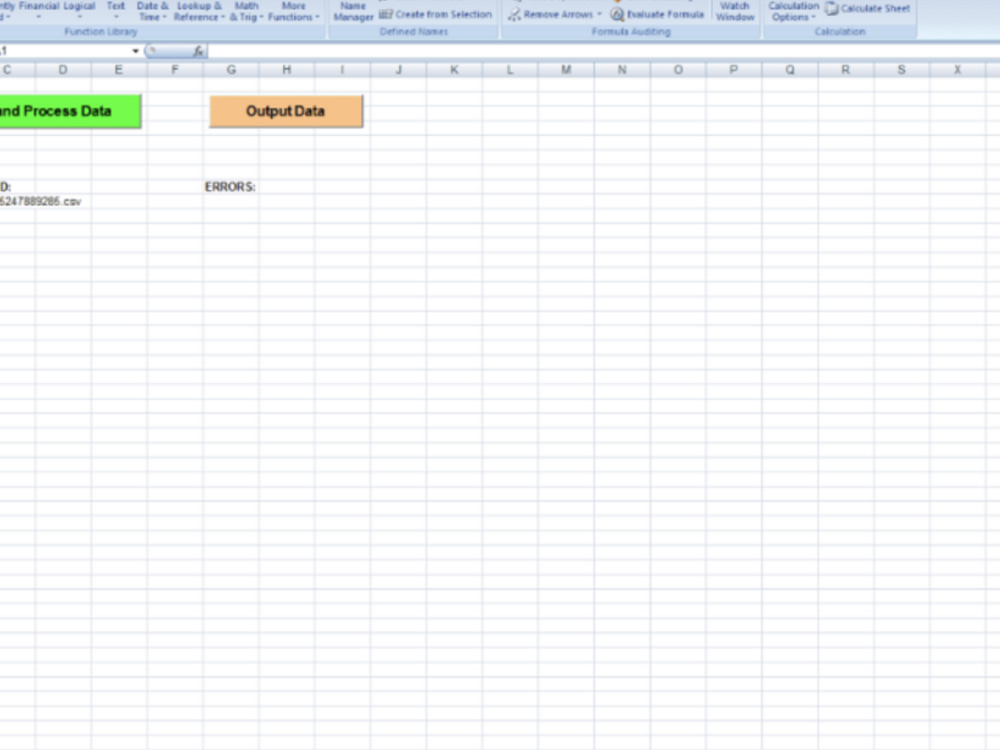Click the orange Output Data button

[x=286, y=111]
